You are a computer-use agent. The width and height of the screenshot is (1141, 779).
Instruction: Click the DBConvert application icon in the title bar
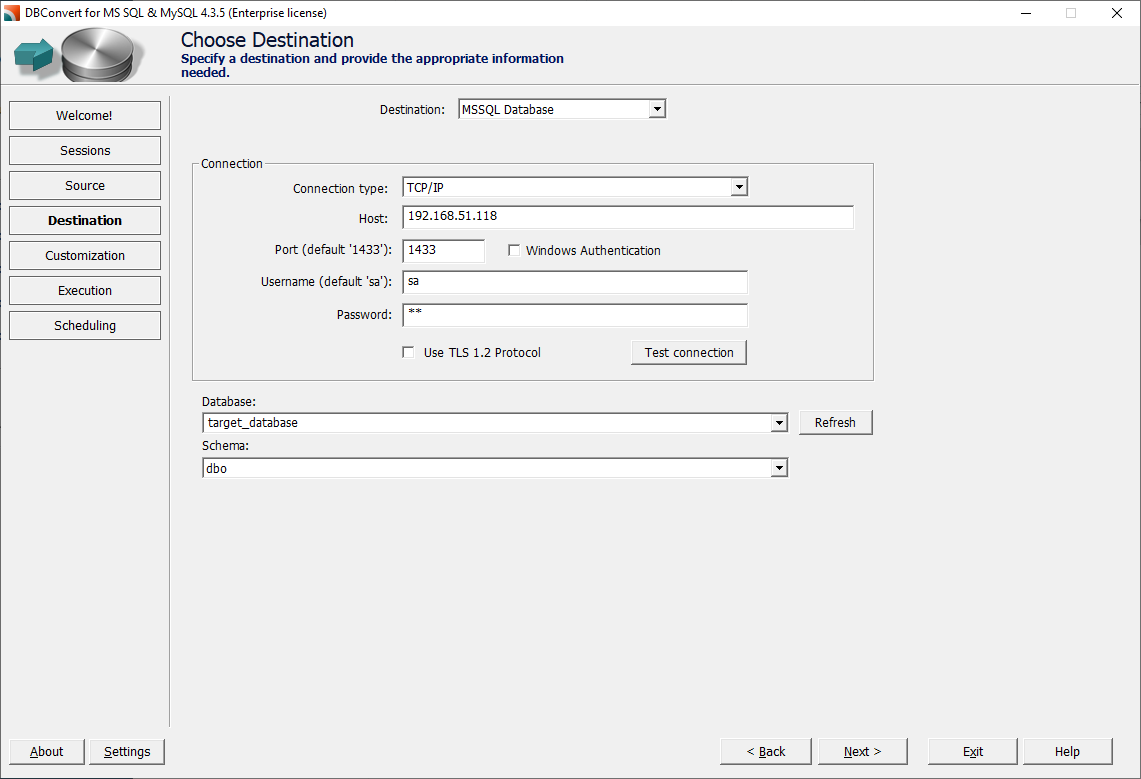click(11, 12)
